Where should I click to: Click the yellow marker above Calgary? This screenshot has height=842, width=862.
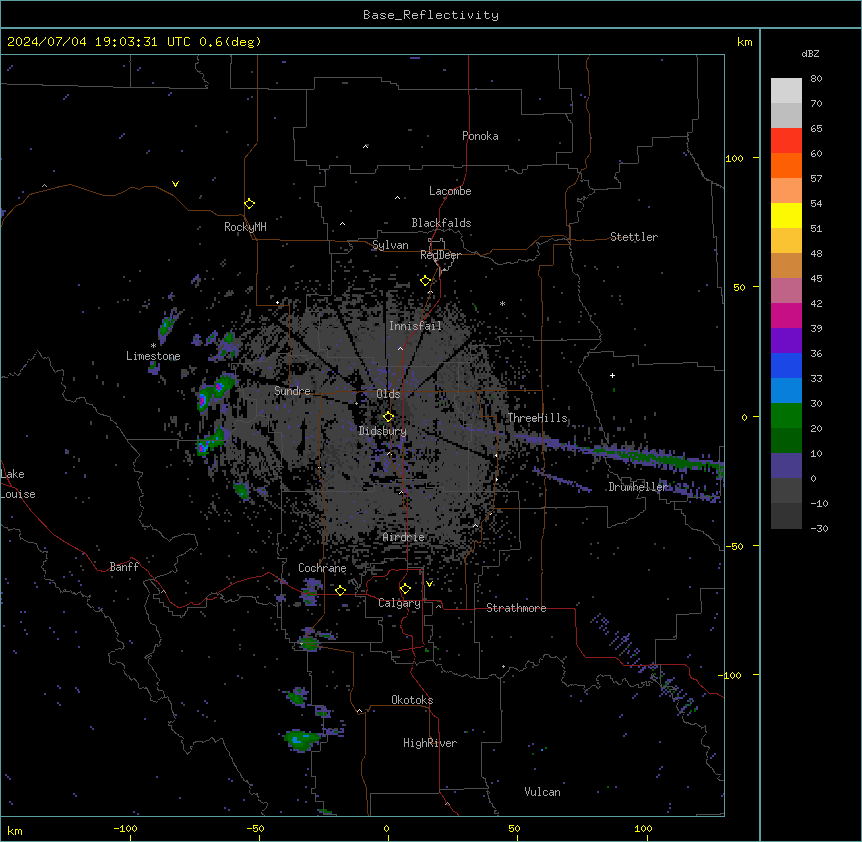(x=405, y=589)
